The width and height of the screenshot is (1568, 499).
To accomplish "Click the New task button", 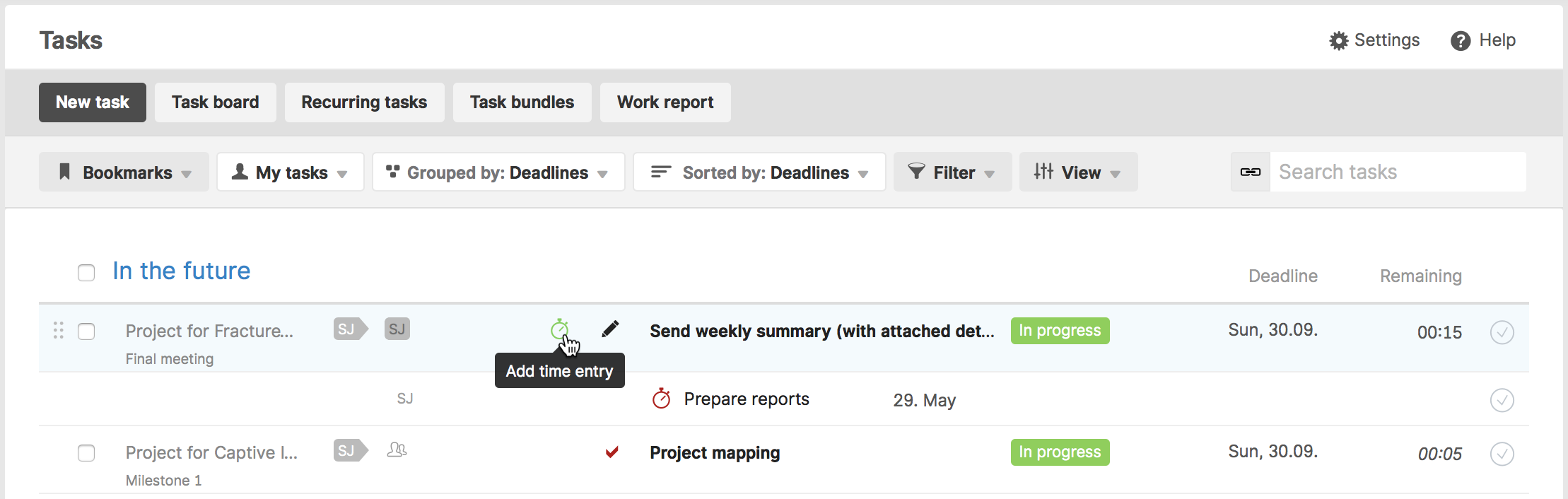I will click(x=93, y=102).
